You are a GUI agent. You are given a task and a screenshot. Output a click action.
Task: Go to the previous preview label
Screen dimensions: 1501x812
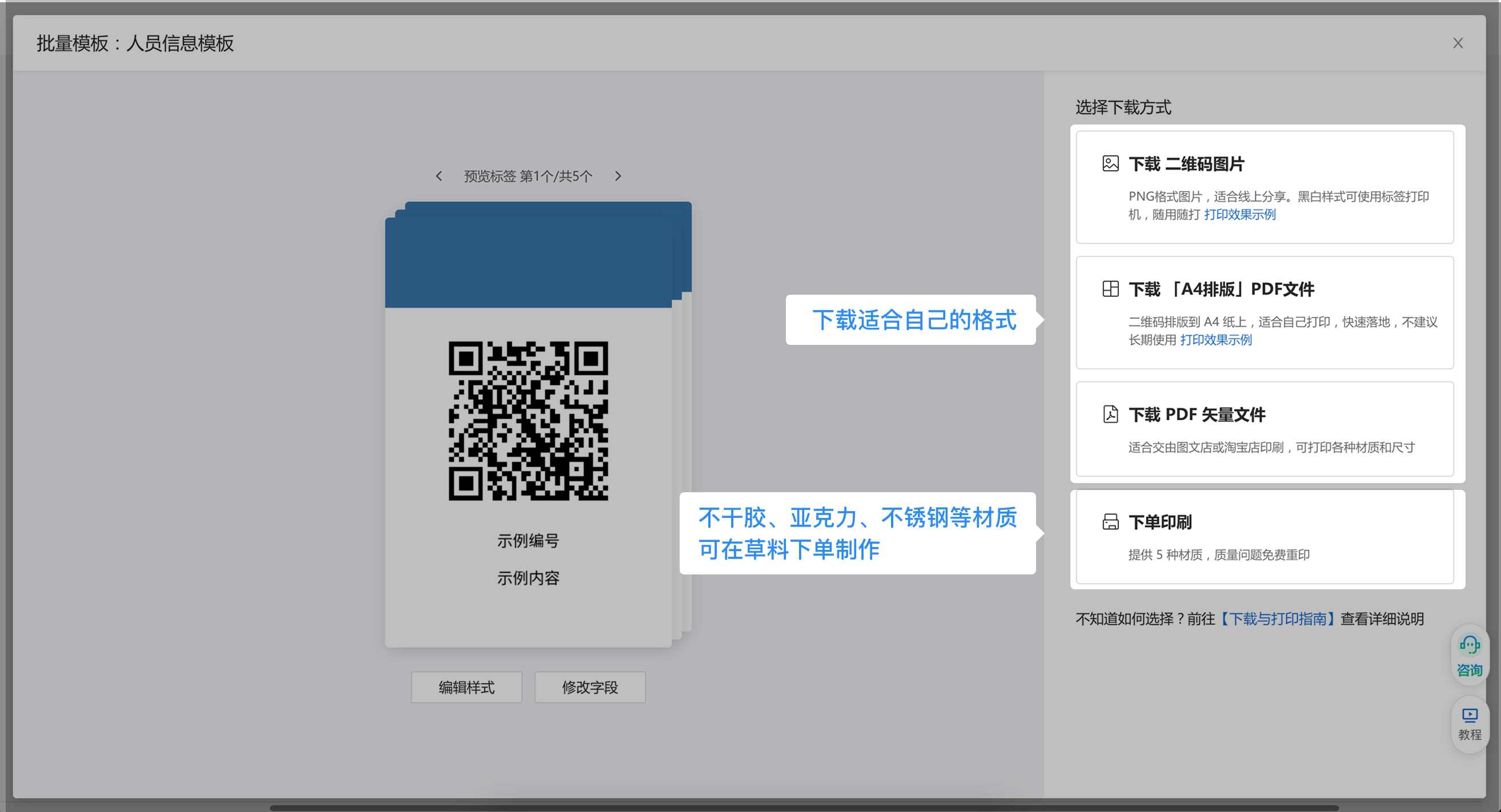[439, 176]
